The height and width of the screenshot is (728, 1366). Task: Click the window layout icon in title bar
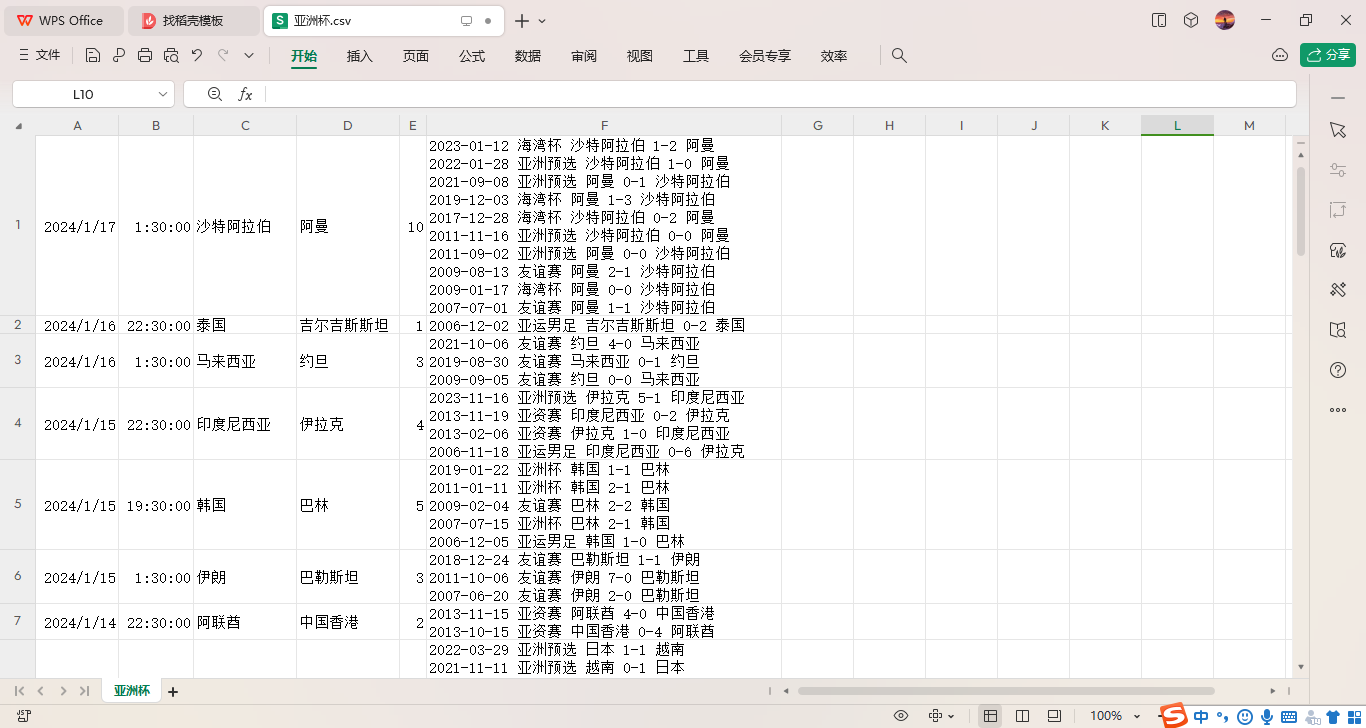(x=1159, y=20)
